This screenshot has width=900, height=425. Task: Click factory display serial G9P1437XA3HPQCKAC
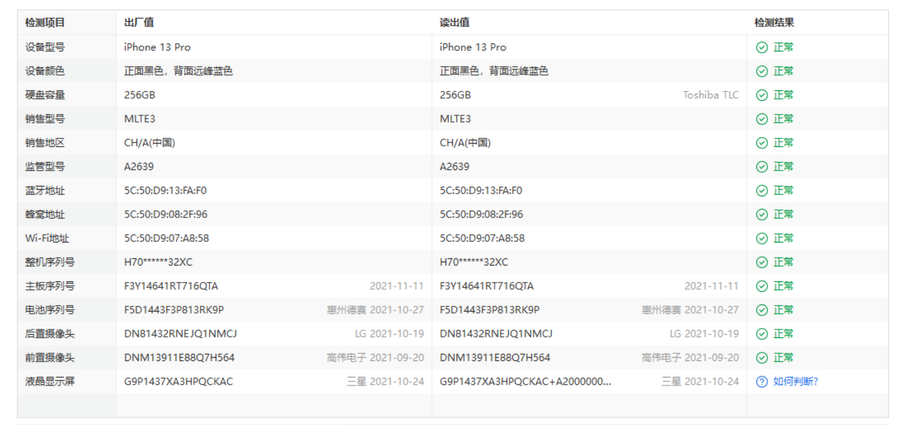pos(179,381)
